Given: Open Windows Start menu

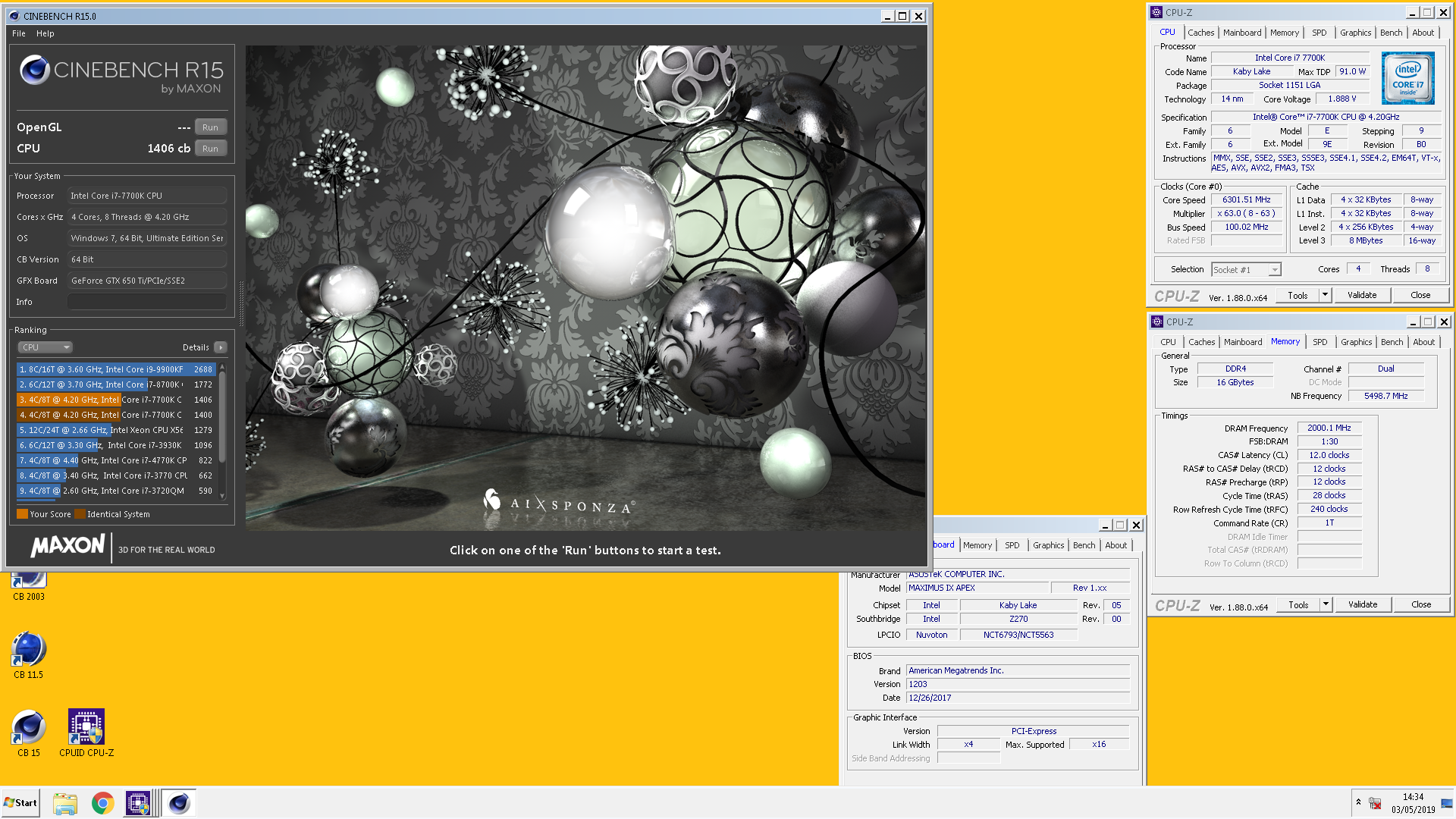Looking at the screenshot, I should (20, 802).
